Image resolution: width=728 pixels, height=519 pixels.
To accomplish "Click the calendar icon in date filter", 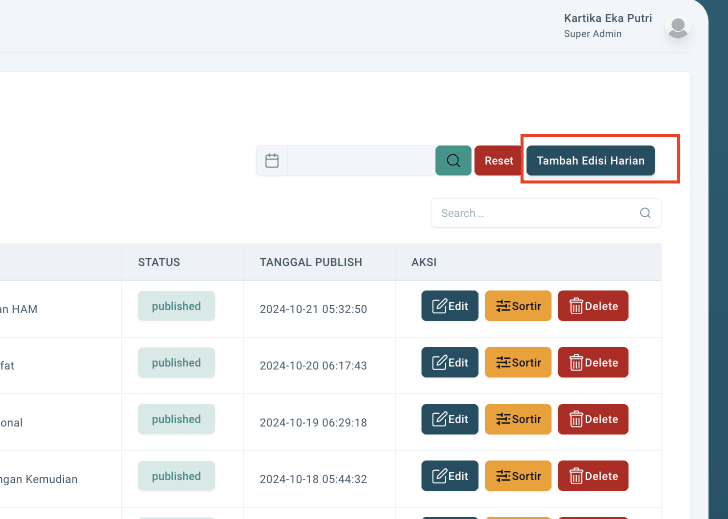I will [272, 161].
